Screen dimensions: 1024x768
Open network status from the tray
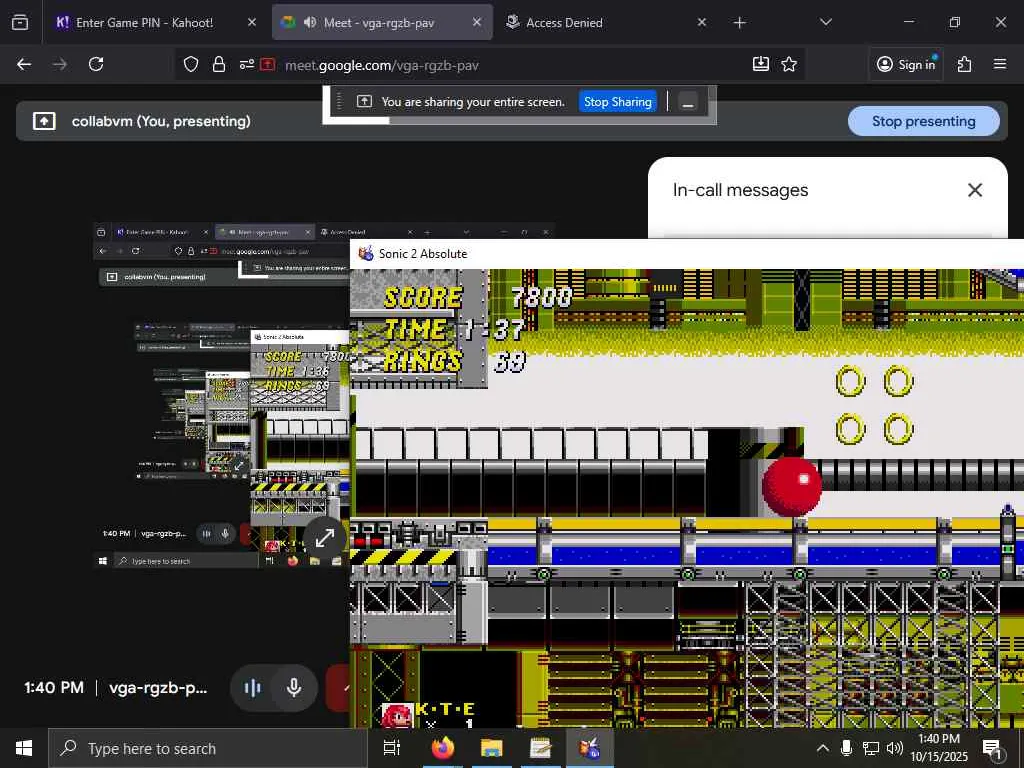click(x=871, y=748)
